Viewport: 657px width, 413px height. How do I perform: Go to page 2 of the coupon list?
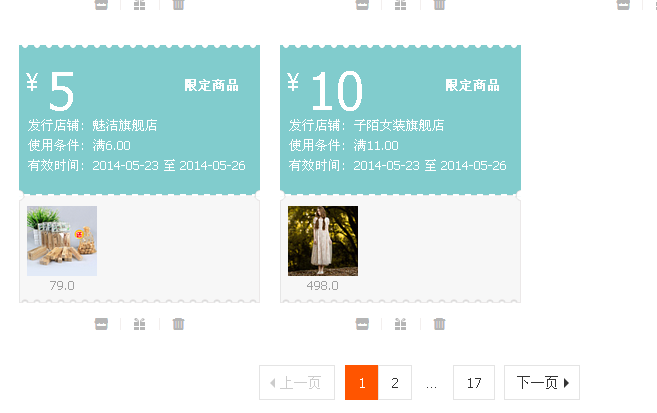click(x=395, y=383)
